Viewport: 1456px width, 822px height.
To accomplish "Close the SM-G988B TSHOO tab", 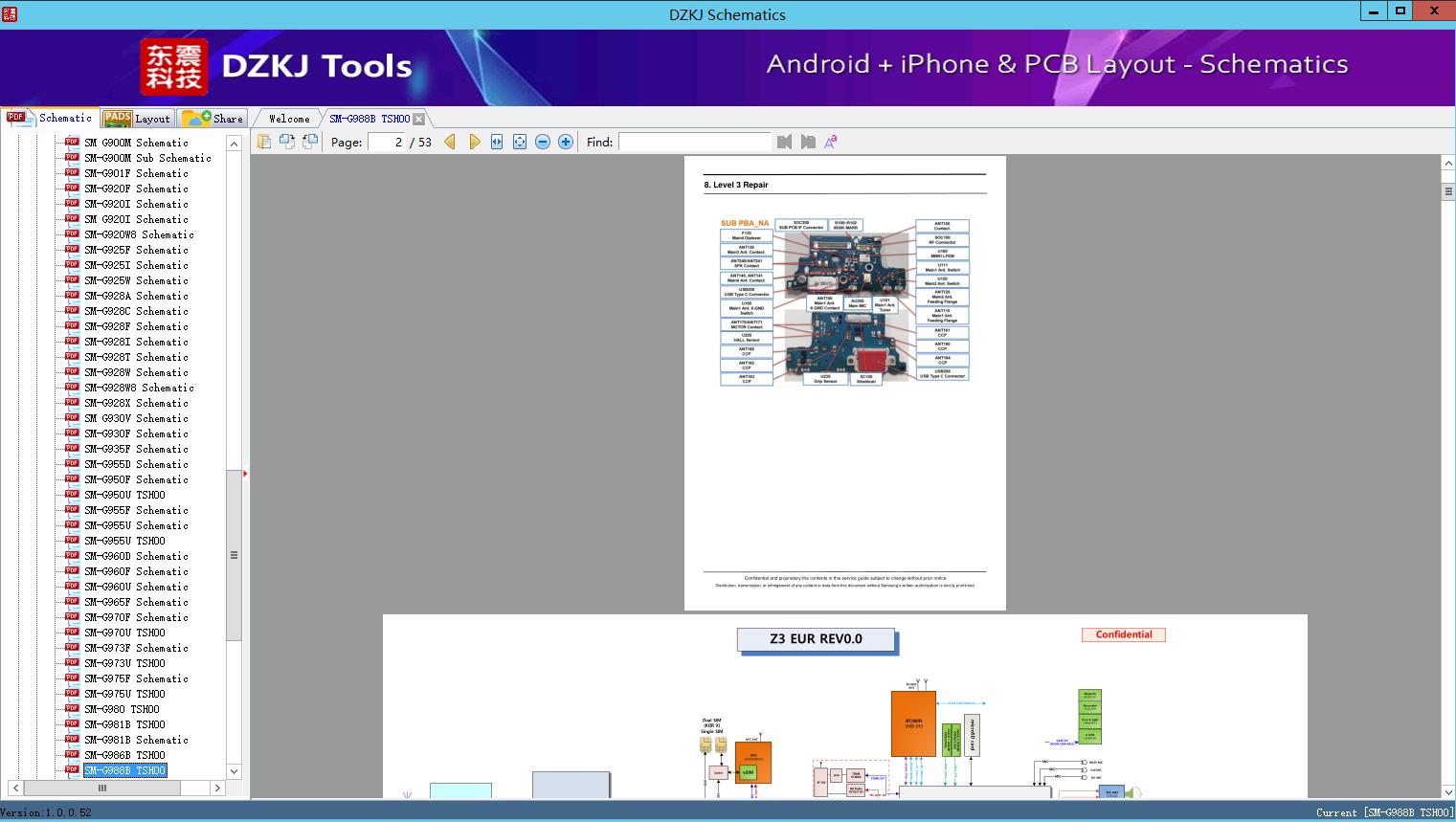I will pos(419,119).
